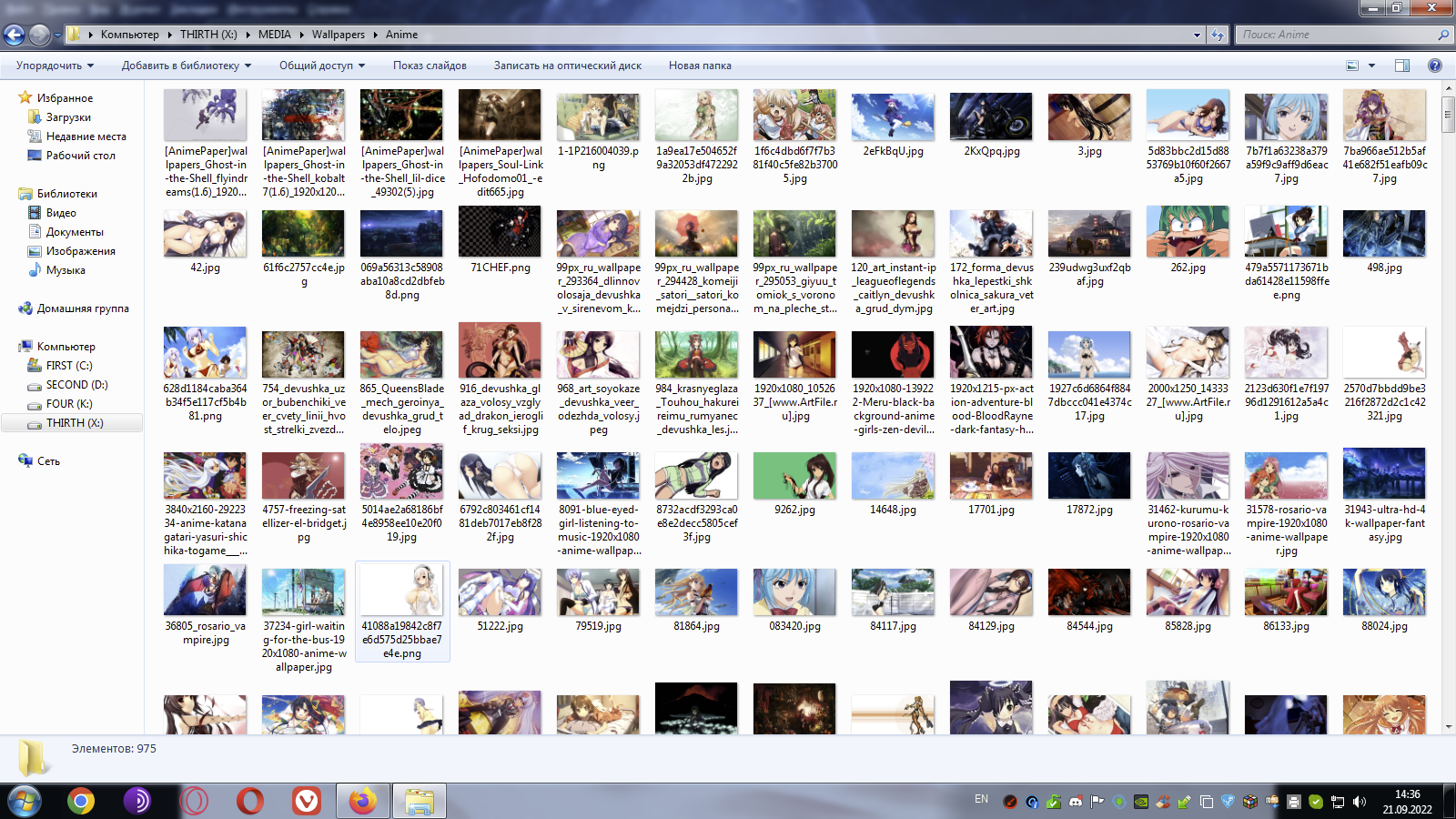Click the Windows Explorer taskbar button
Screen dimensions: 1456x819
(x=420, y=801)
